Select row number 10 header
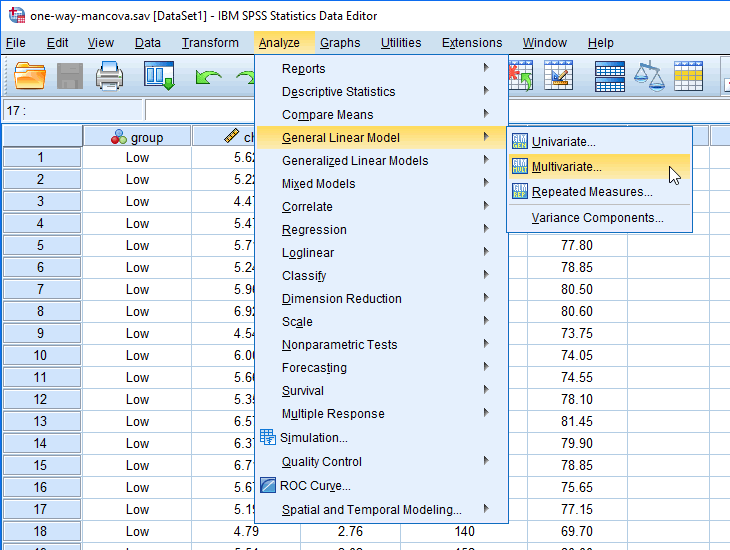The image size is (730, 550). click(x=42, y=355)
